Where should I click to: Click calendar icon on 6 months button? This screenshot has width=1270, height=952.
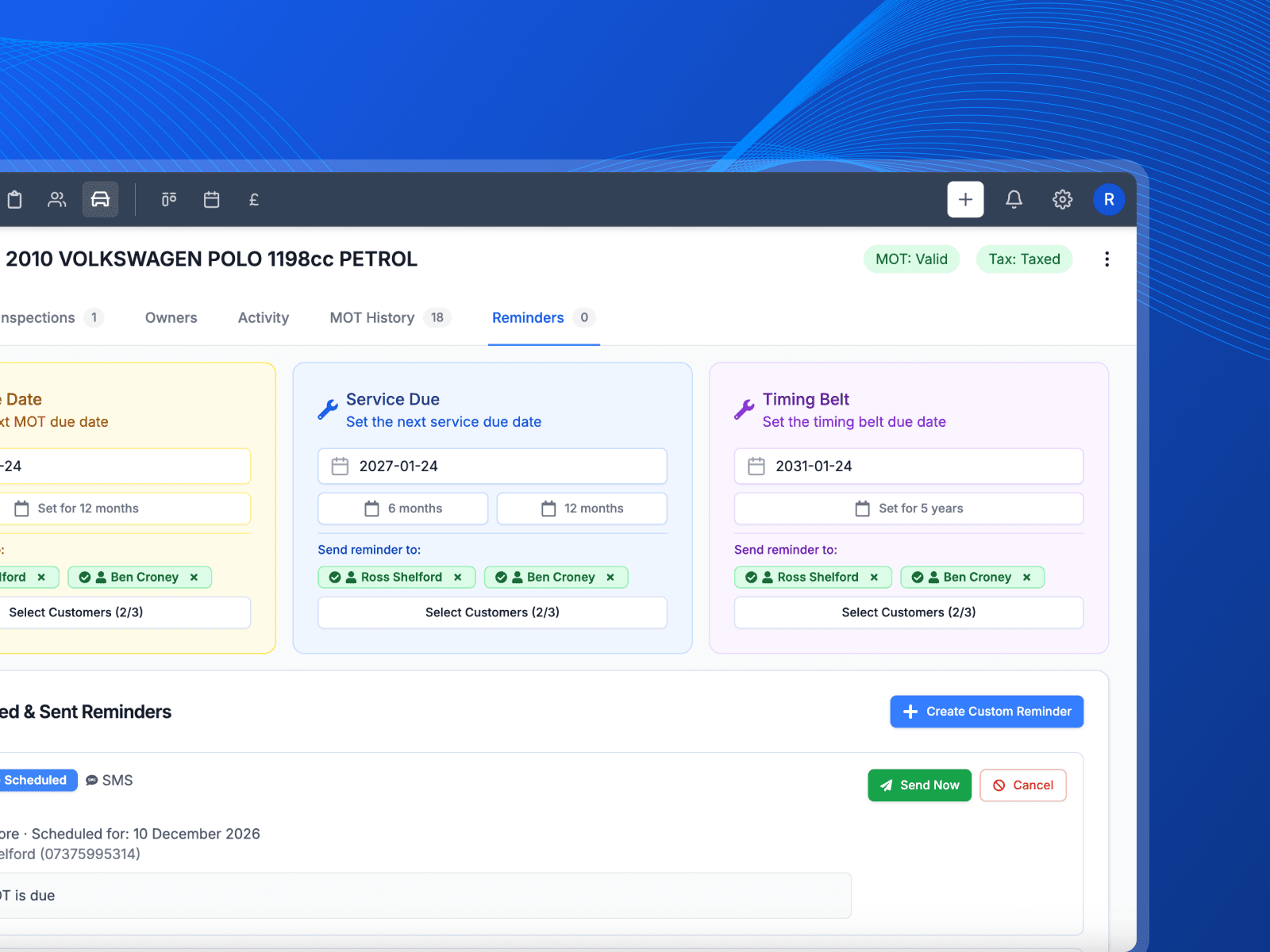pos(371,509)
